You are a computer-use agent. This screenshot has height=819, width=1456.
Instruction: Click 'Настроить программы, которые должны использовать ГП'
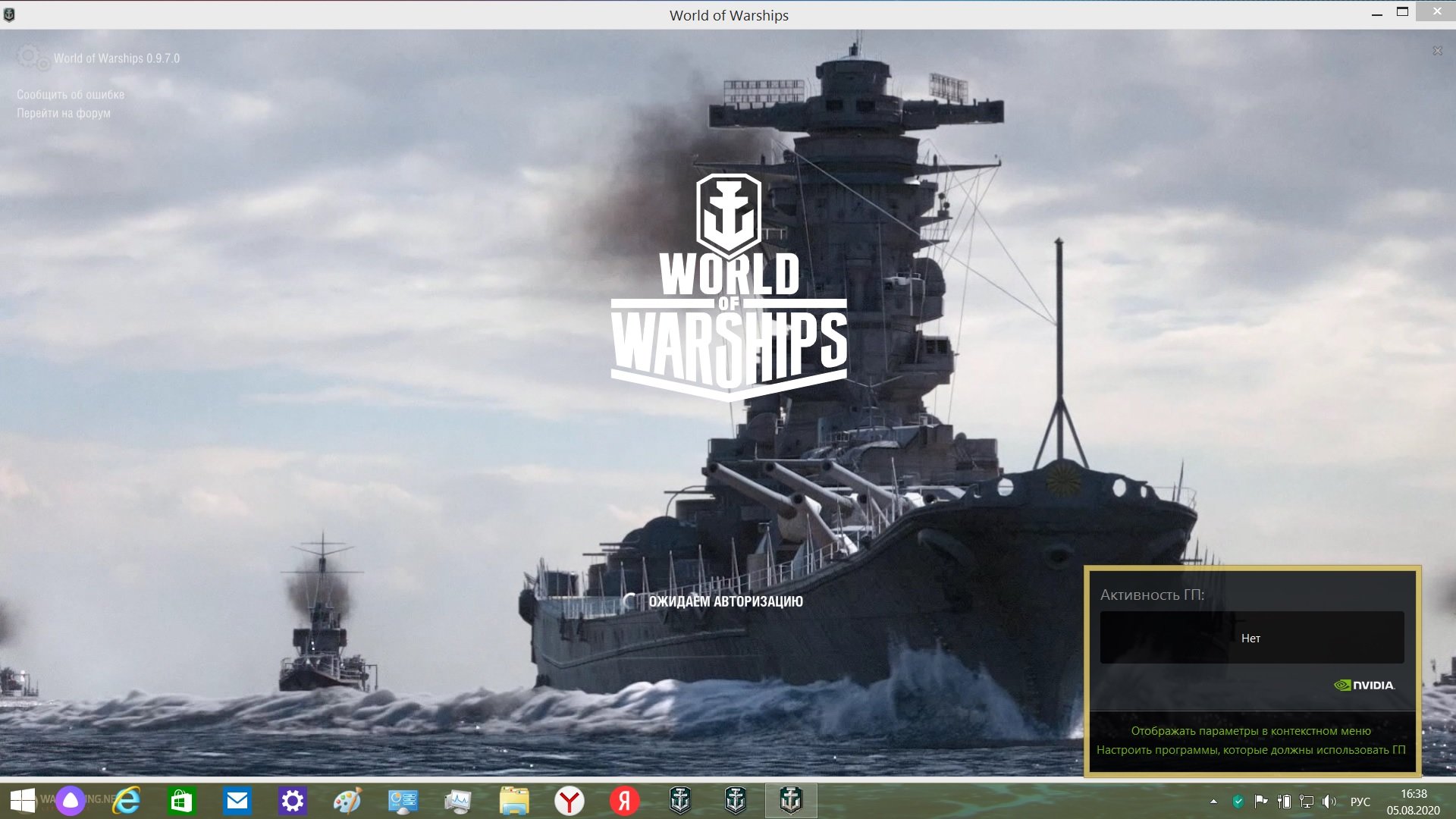(x=1250, y=750)
